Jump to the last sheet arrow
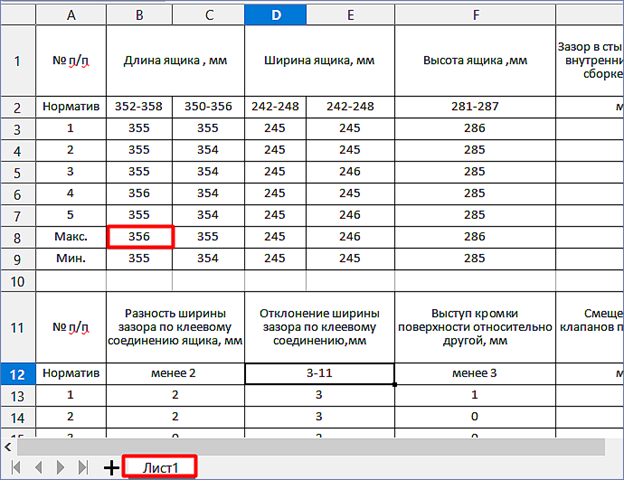The image size is (624, 480). 83,467
